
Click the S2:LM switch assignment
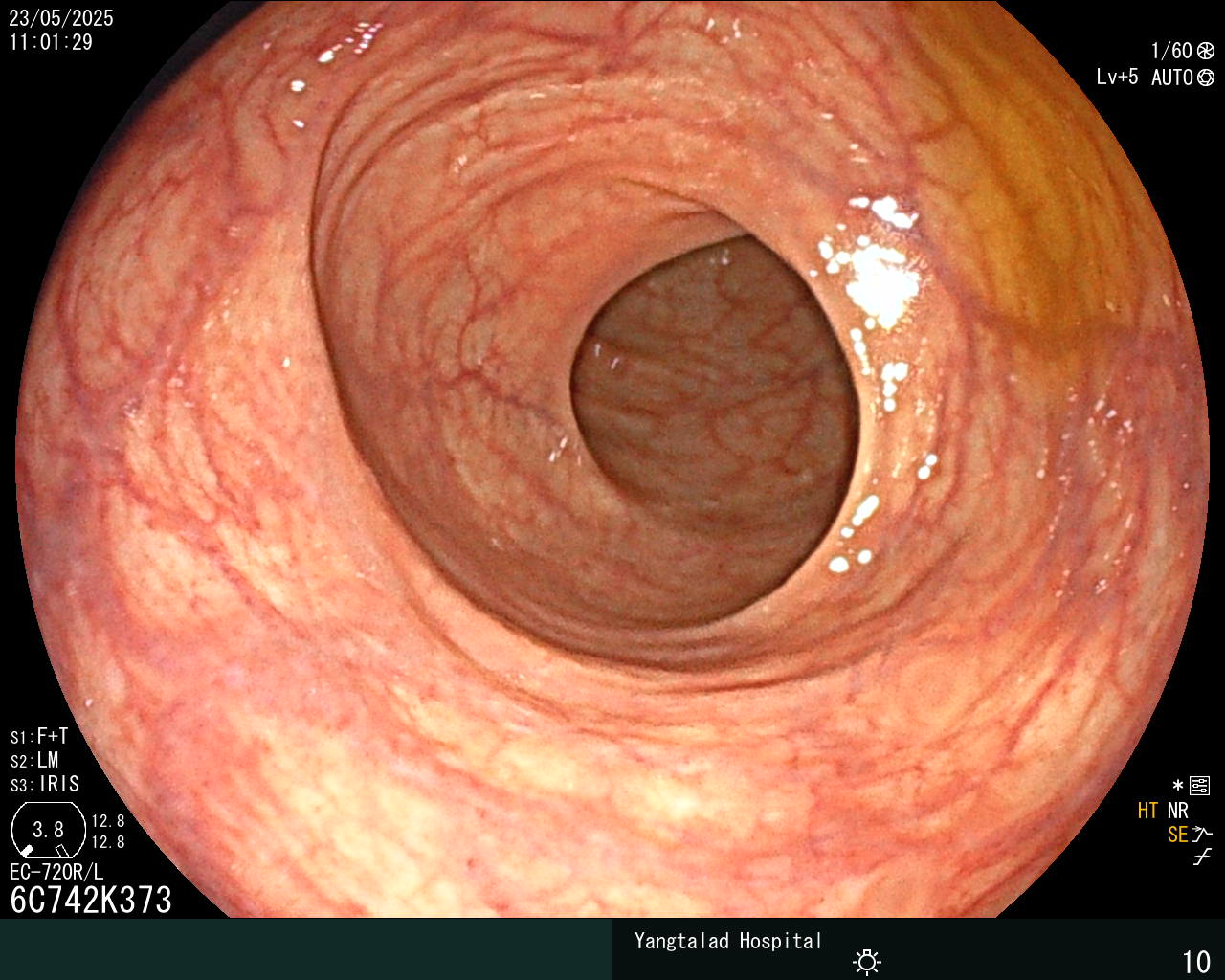click(34, 760)
